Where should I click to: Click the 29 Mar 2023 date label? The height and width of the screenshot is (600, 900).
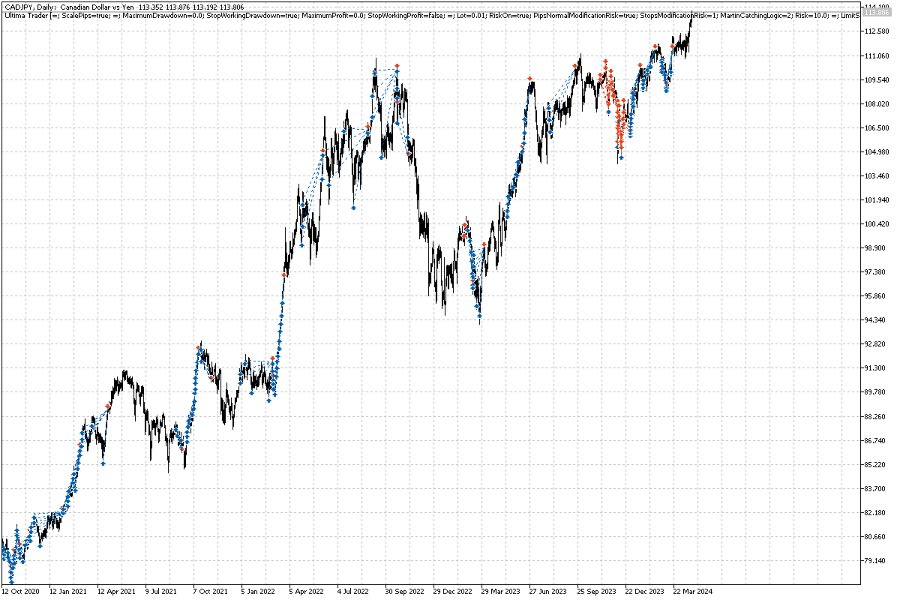click(501, 591)
